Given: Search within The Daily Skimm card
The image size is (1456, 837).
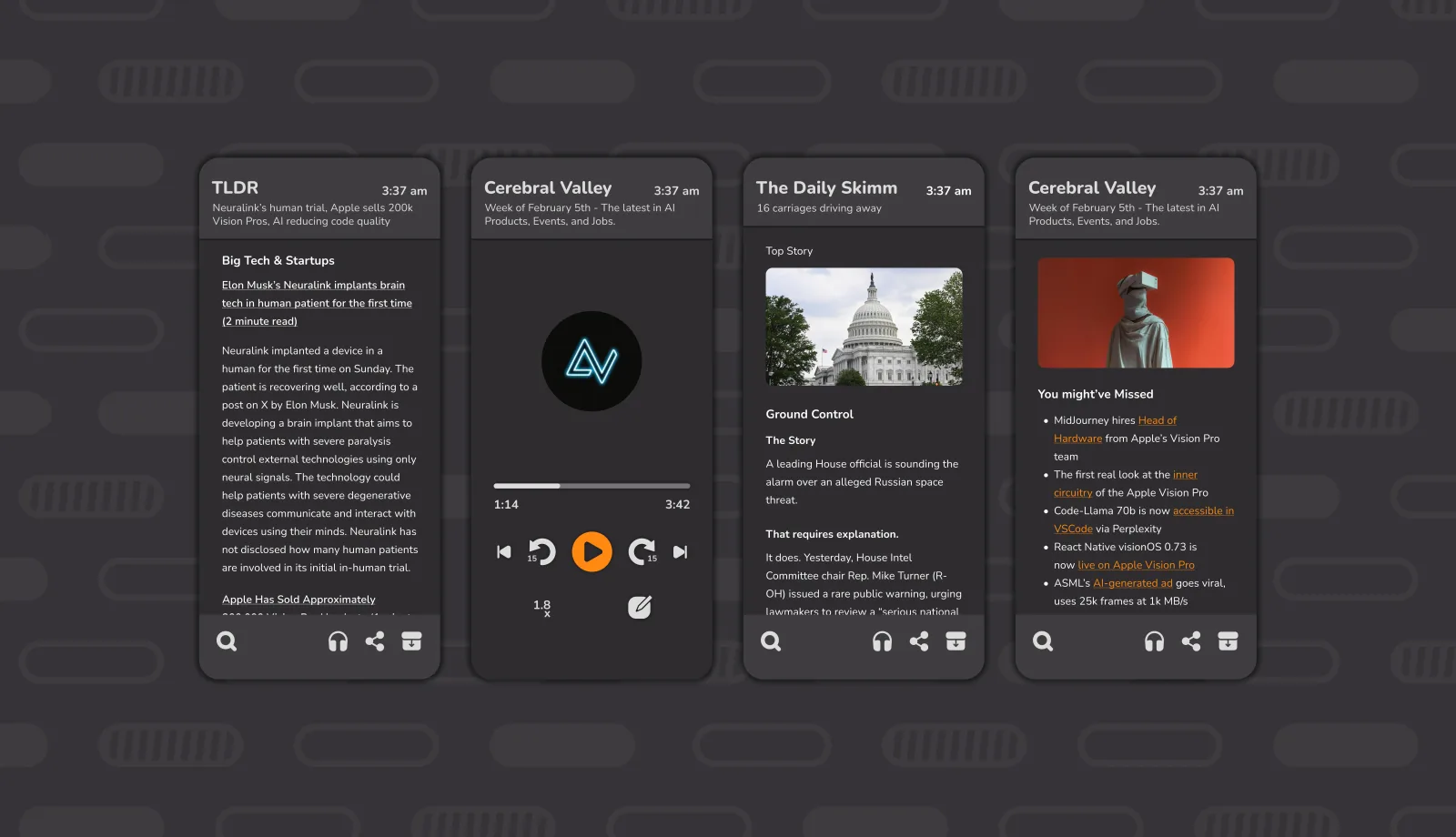Looking at the screenshot, I should 771,641.
